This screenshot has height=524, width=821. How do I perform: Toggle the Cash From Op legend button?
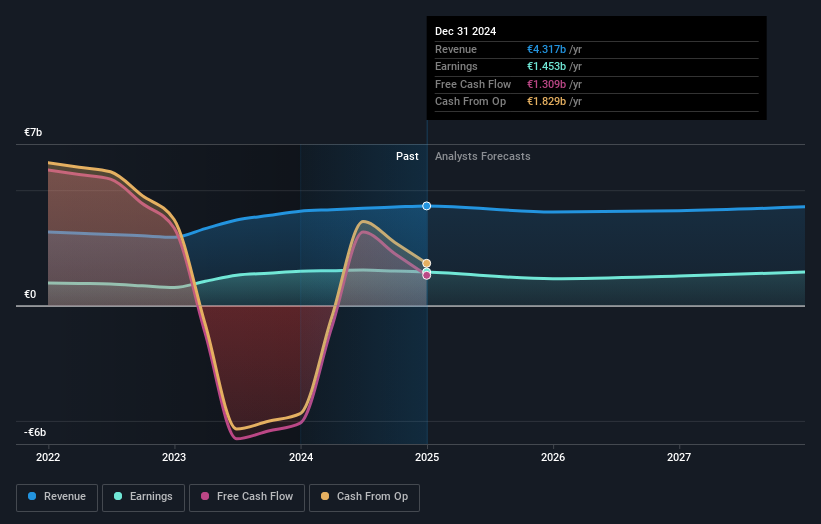coord(364,497)
